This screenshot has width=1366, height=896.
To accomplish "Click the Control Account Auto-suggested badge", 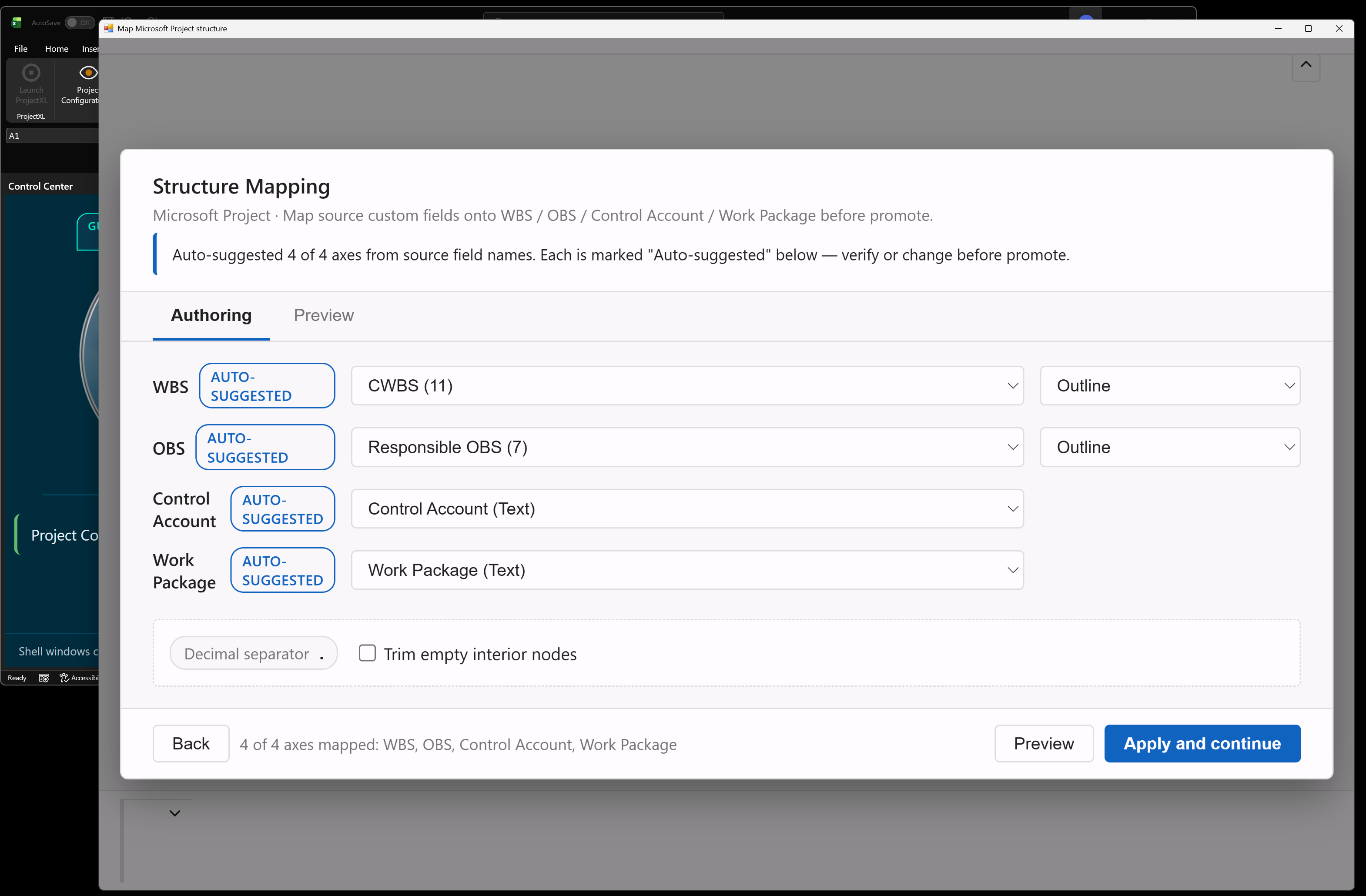I will click(282, 508).
